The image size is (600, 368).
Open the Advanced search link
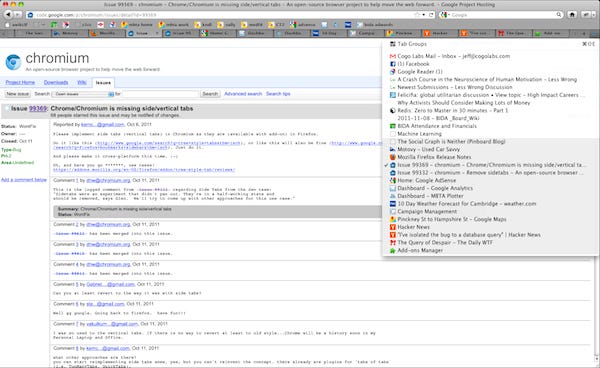point(243,94)
